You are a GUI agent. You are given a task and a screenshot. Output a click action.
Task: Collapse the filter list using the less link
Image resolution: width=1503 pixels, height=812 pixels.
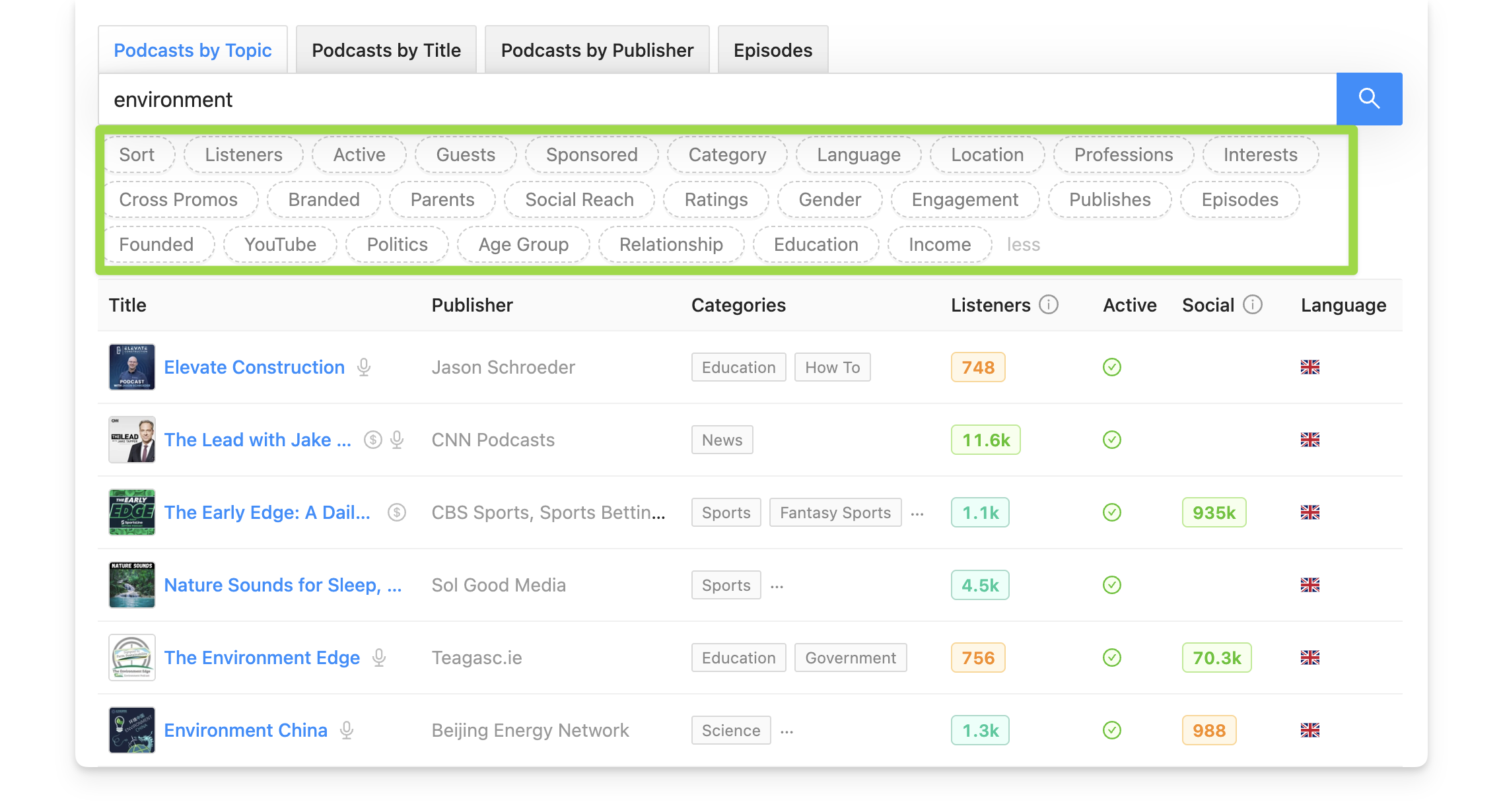click(1023, 244)
